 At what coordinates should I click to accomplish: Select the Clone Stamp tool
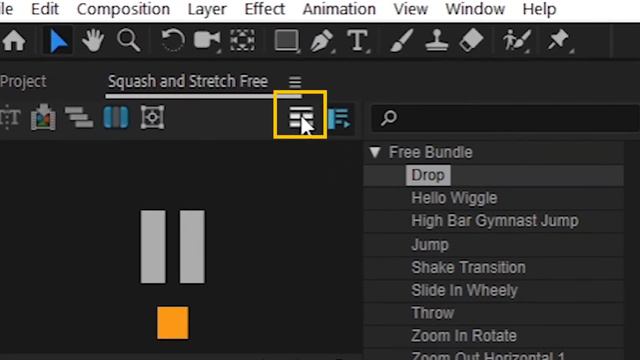point(436,41)
